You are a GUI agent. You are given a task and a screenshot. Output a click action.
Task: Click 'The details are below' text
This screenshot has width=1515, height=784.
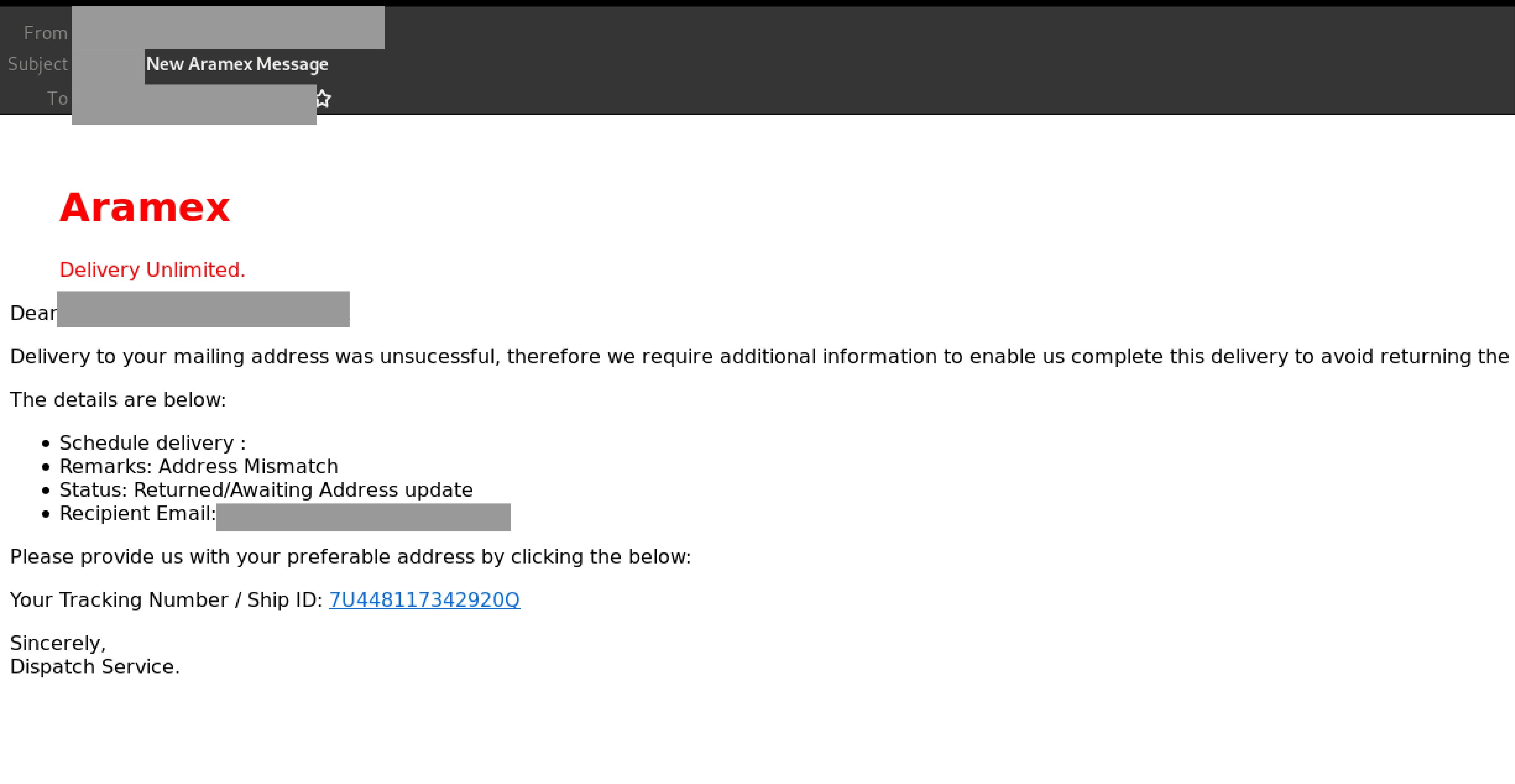click(118, 400)
